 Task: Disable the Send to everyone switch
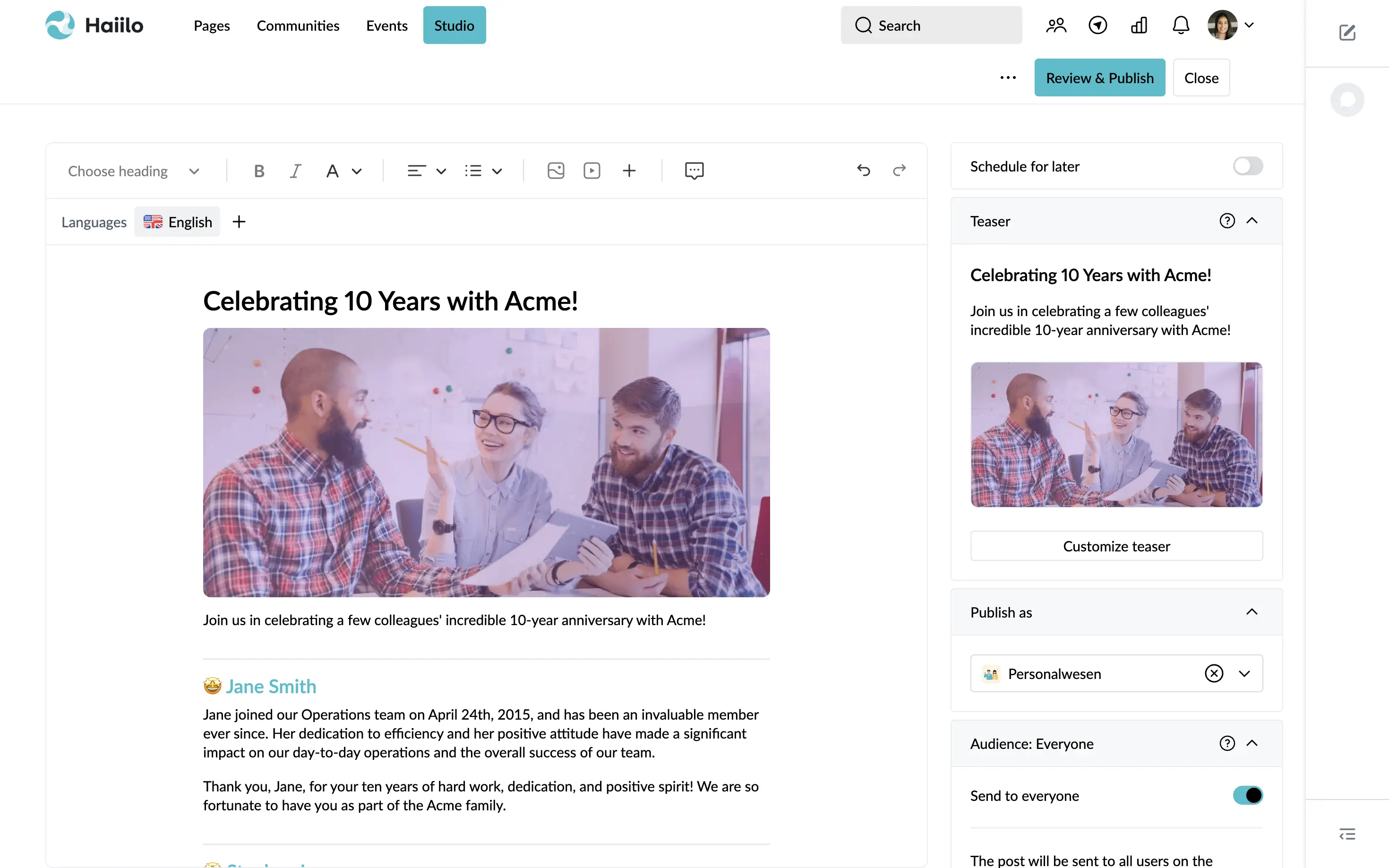pos(1248,795)
